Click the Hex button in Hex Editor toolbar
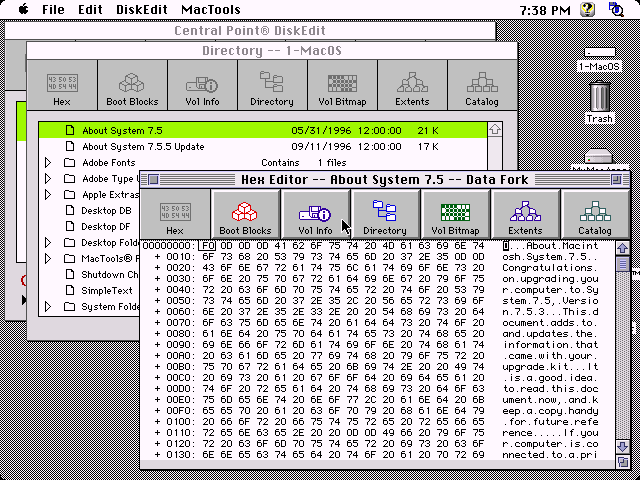 click(175, 214)
